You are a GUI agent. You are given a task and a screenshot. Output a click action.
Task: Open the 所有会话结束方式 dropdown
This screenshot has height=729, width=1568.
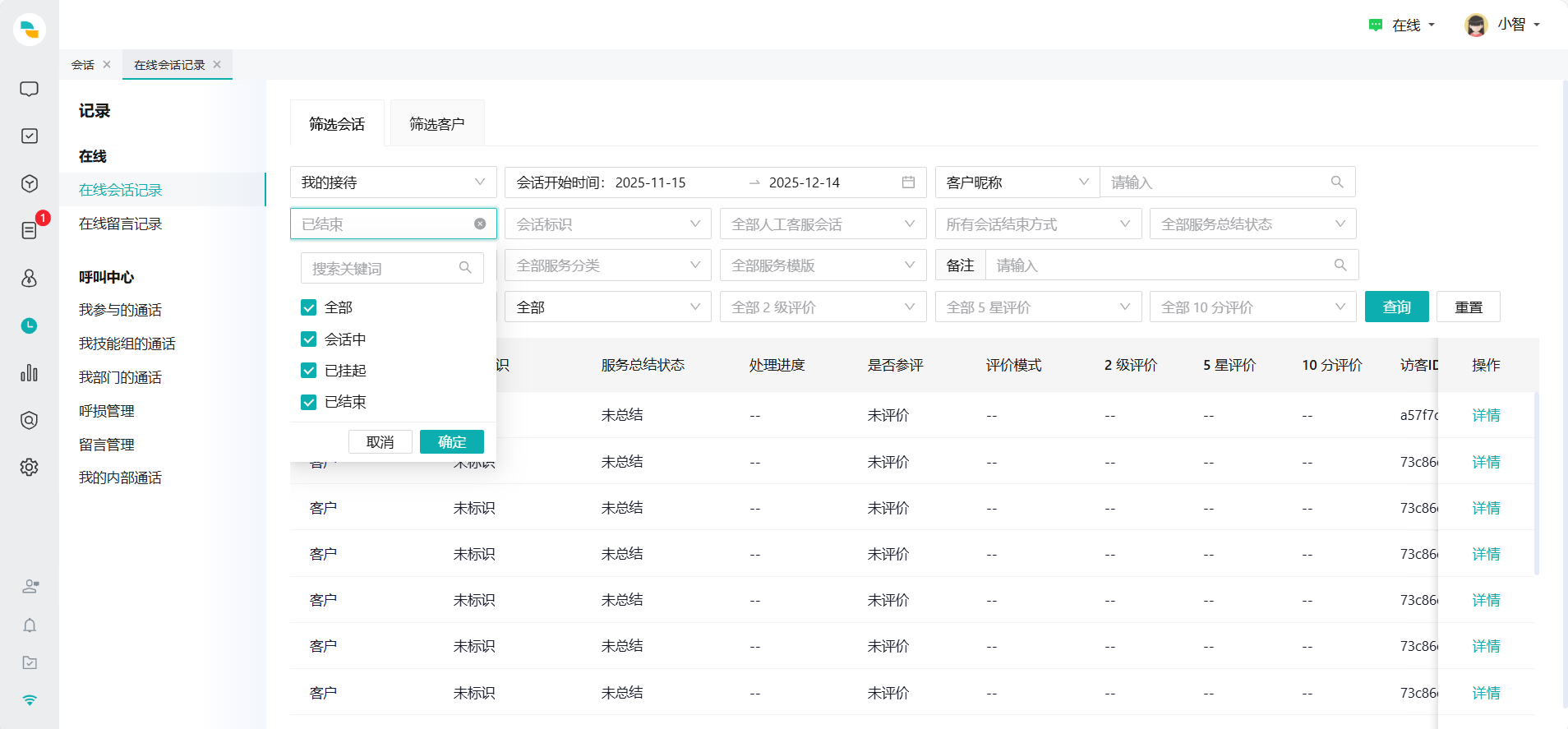point(1038,224)
